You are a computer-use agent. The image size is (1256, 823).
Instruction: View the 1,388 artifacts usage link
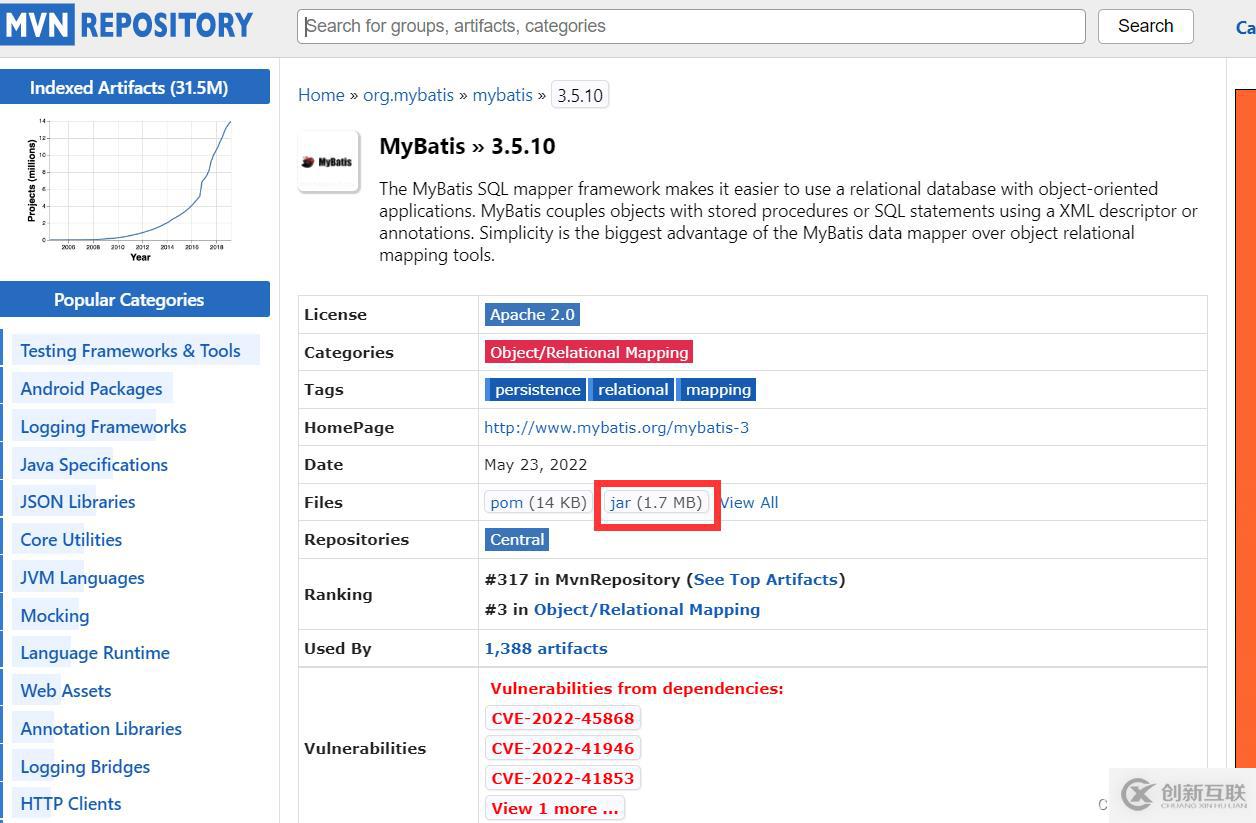point(546,648)
